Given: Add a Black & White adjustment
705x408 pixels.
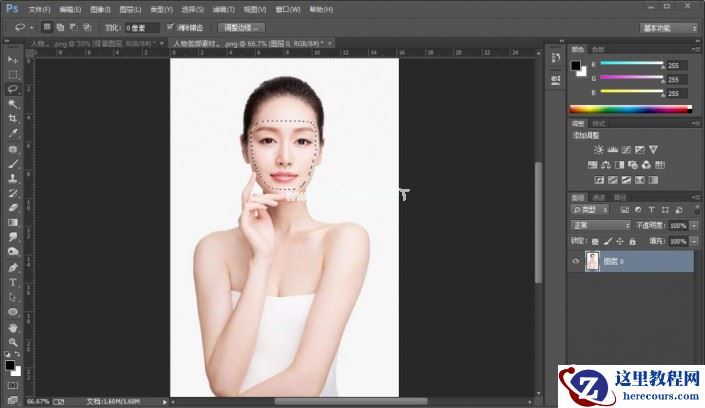Looking at the screenshot, I should pos(619,165).
